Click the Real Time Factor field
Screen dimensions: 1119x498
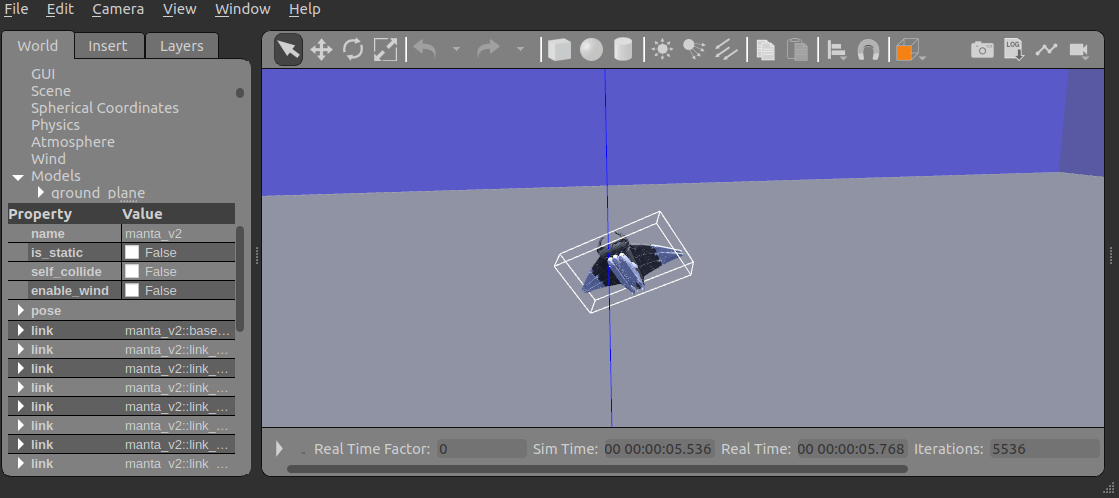pyautogui.click(x=482, y=449)
